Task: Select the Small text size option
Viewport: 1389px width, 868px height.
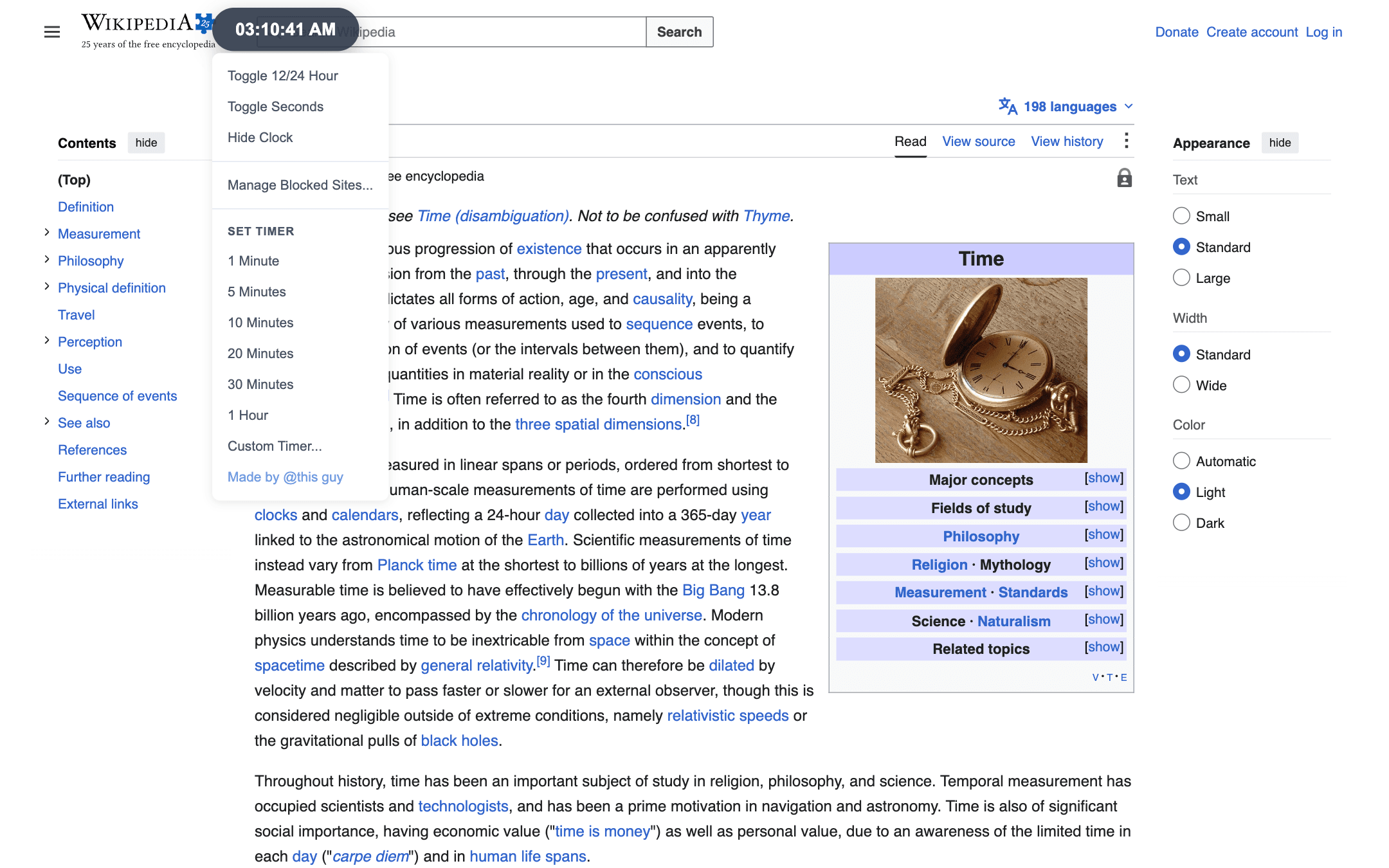Action: tap(1181, 216)
